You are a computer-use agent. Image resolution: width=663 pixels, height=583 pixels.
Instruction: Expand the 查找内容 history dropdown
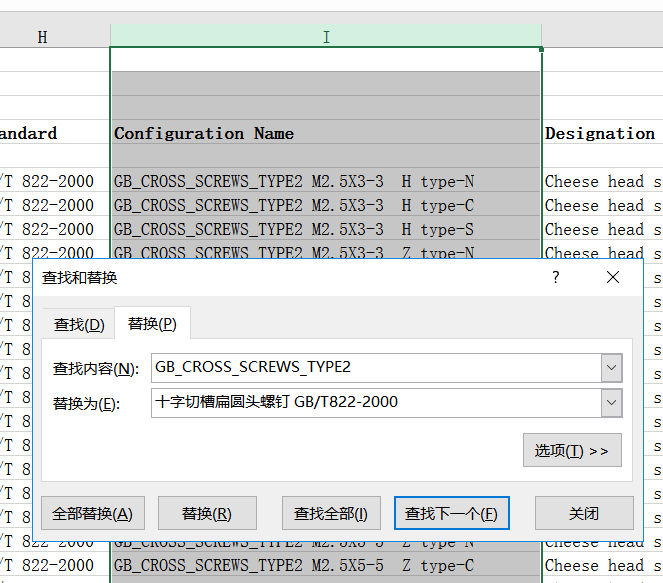point(611,367)
